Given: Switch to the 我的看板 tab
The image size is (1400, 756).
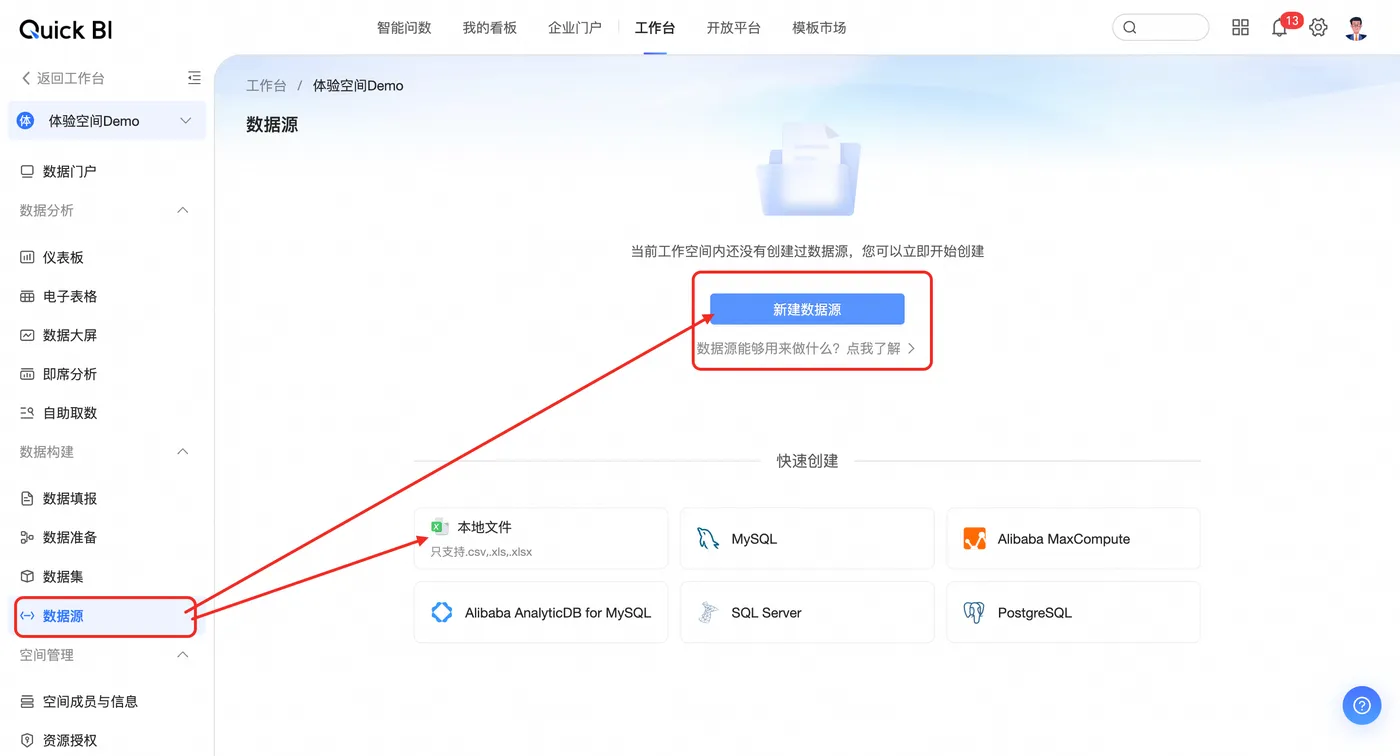Looking at the screenshot, I should pyautogui.click(x=490, y=28).
